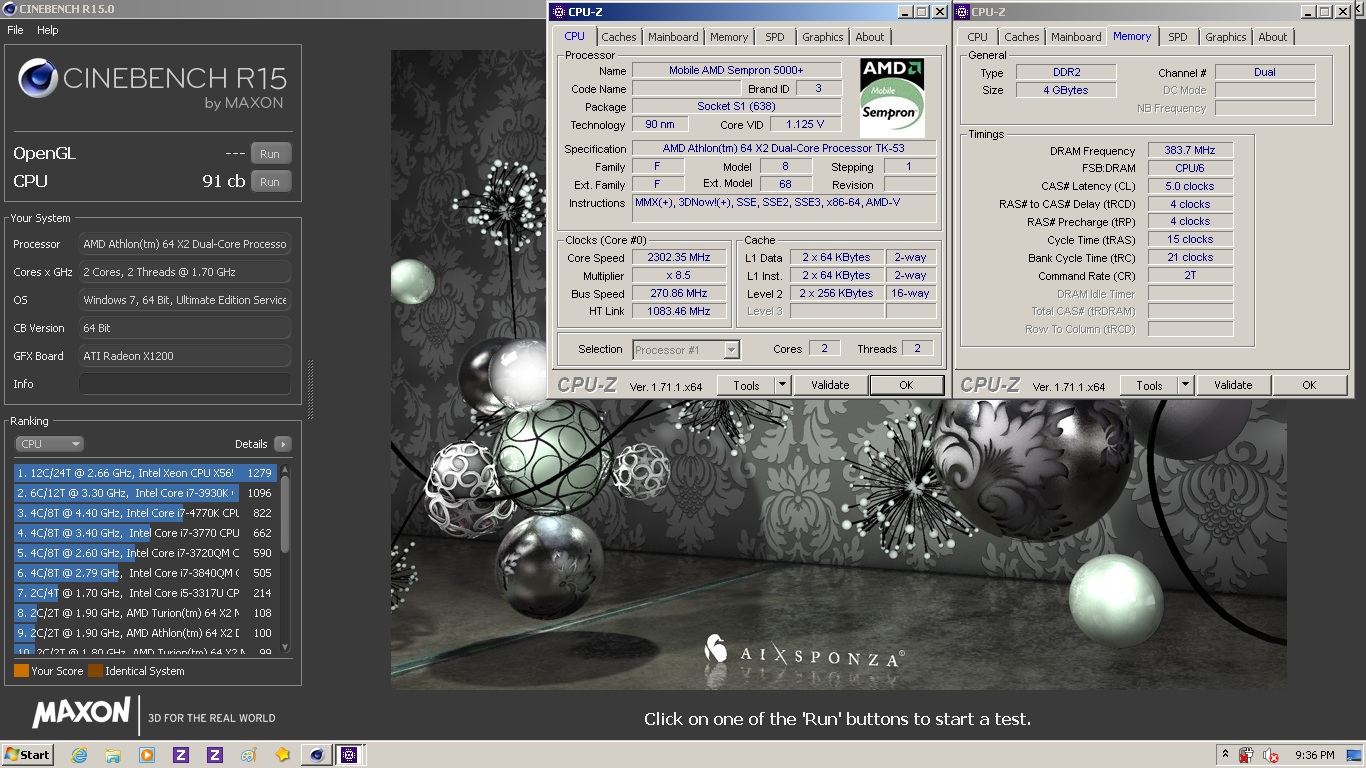This screenshot has height=768, width=1366.
Task: Select ranking row Core i7-4770K 822
Action: tap(145, 513)
